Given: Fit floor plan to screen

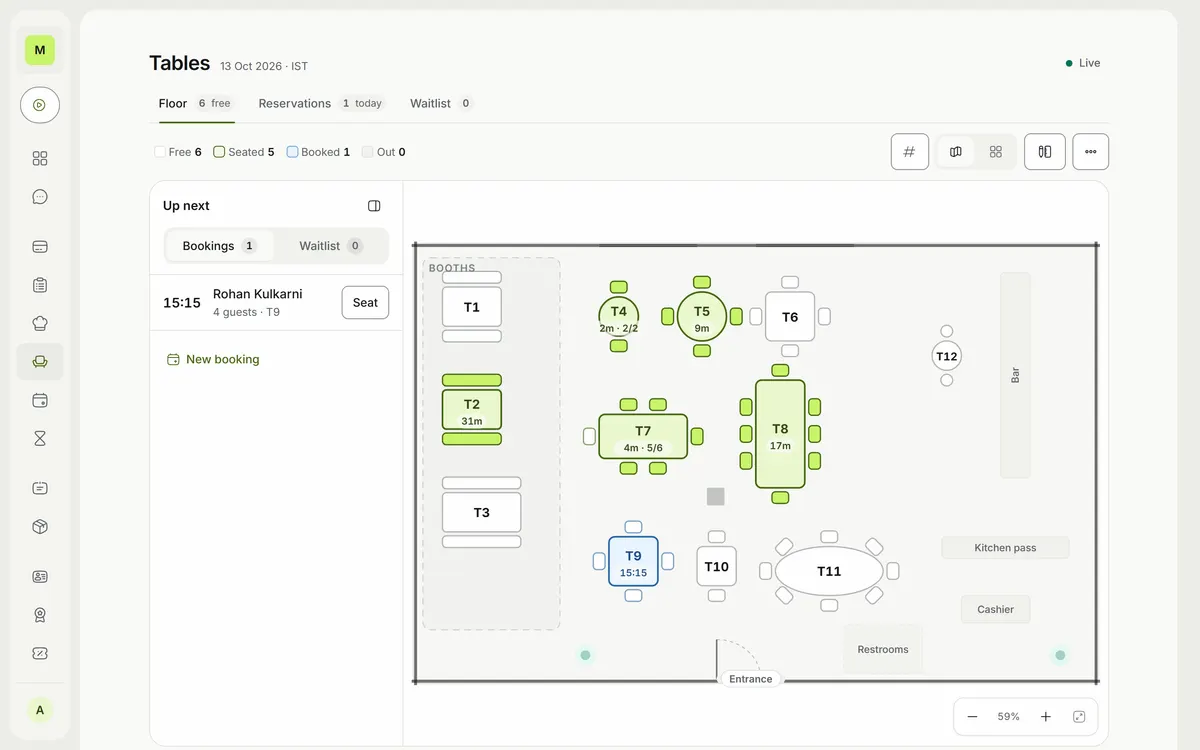Looking at the screenshot, I should click(1079, 717).
